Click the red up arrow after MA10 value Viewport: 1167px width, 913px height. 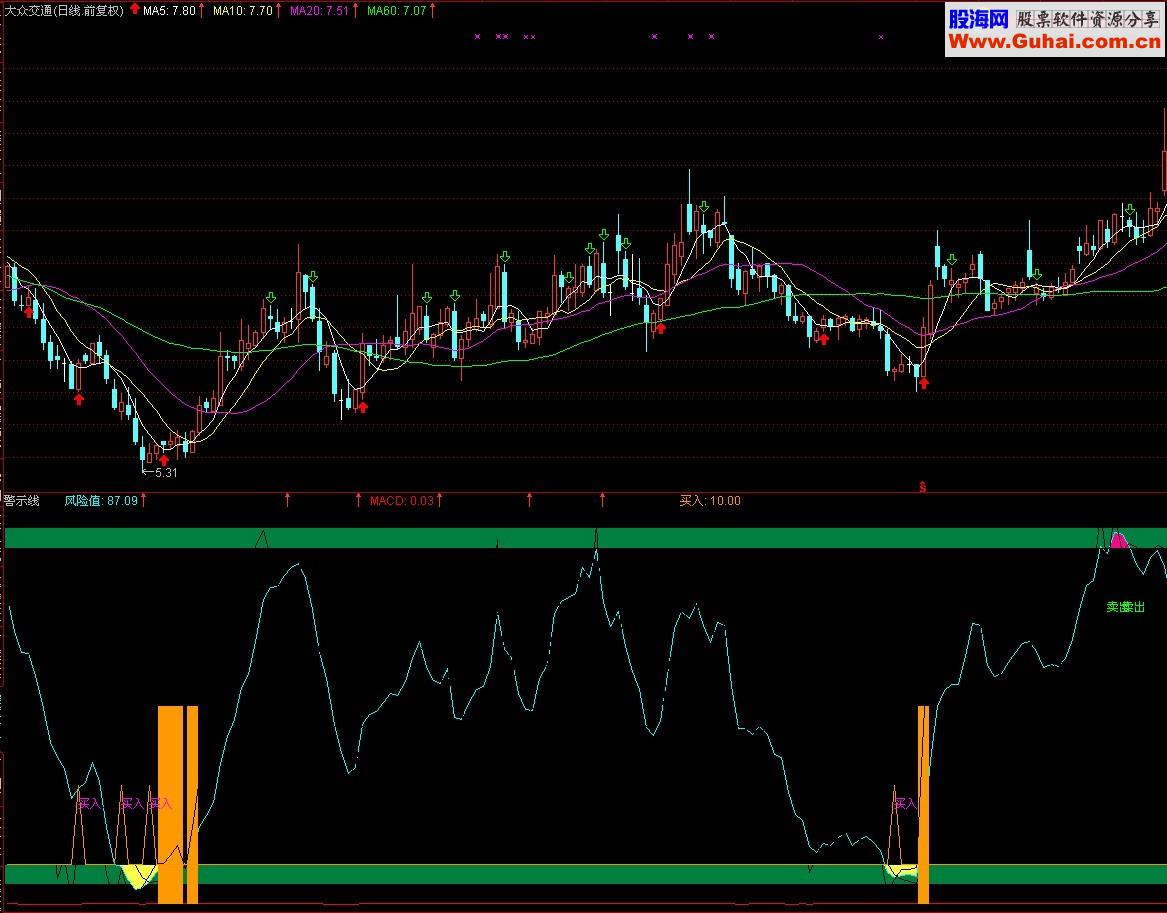[x=278, y=10]
